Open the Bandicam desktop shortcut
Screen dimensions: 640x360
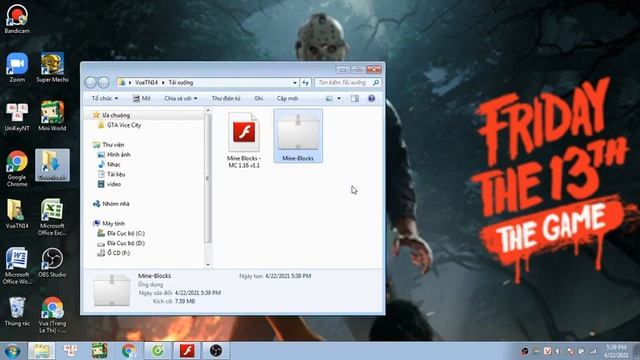pos(17,18)
